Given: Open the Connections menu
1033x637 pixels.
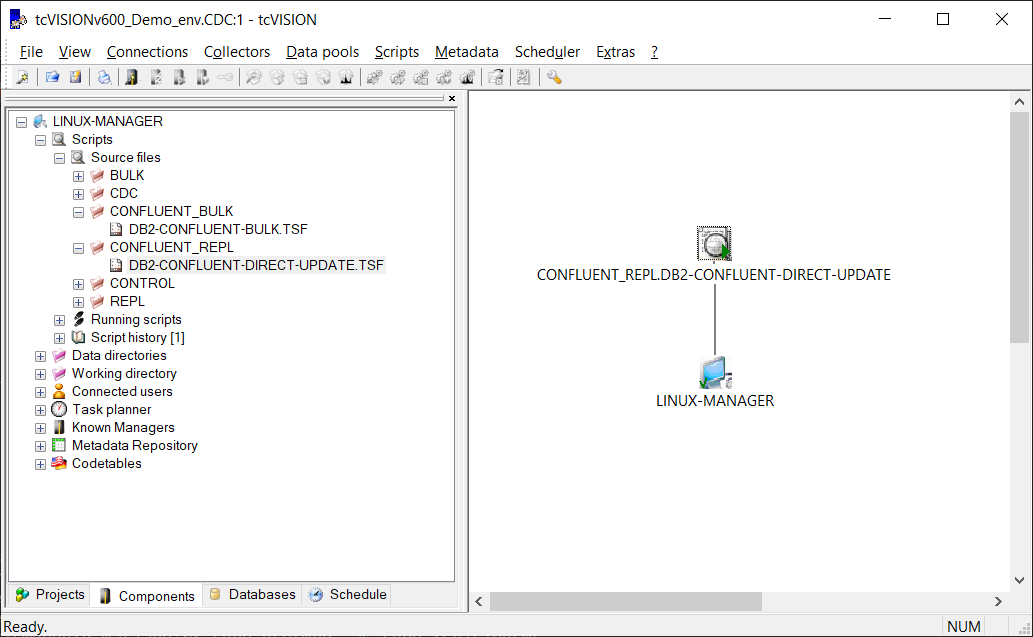Looking at the screenshot, I should click(147, 52).
